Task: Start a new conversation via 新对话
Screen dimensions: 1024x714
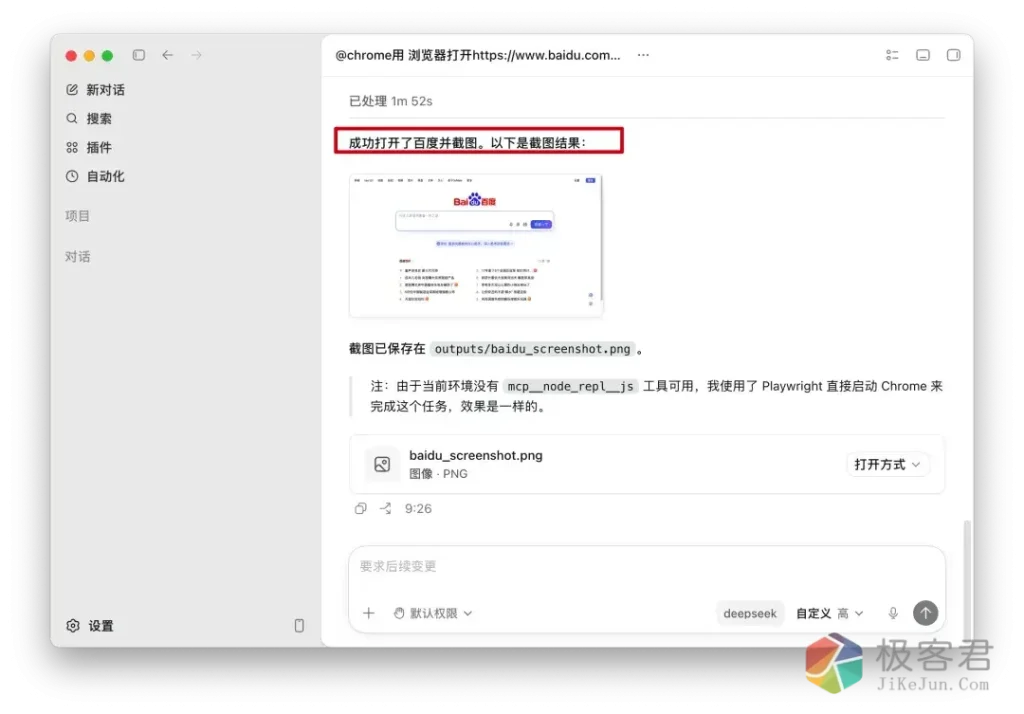Action: click(x=95, y=89)
